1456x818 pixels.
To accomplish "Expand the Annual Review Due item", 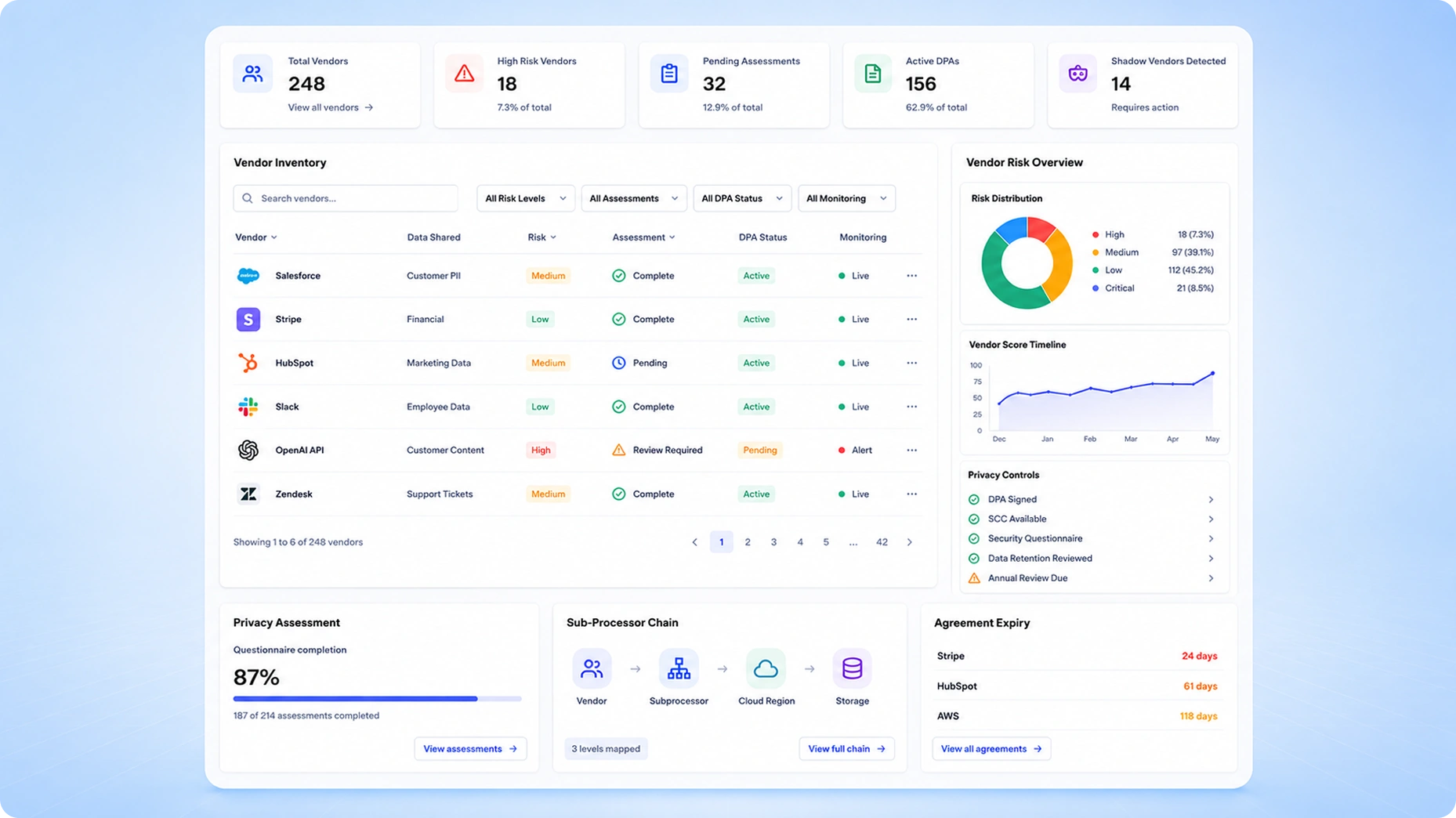I will tap(1094, 578).
